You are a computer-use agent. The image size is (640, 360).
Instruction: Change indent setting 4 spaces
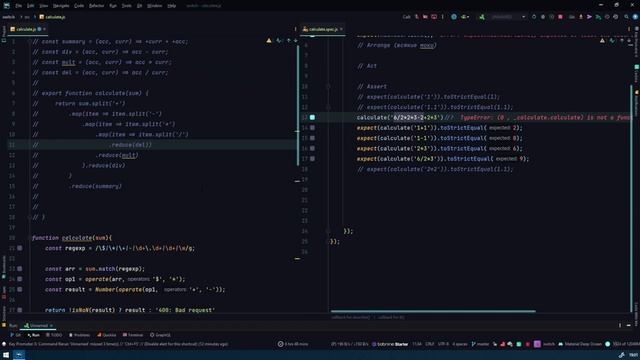[460, 344]
